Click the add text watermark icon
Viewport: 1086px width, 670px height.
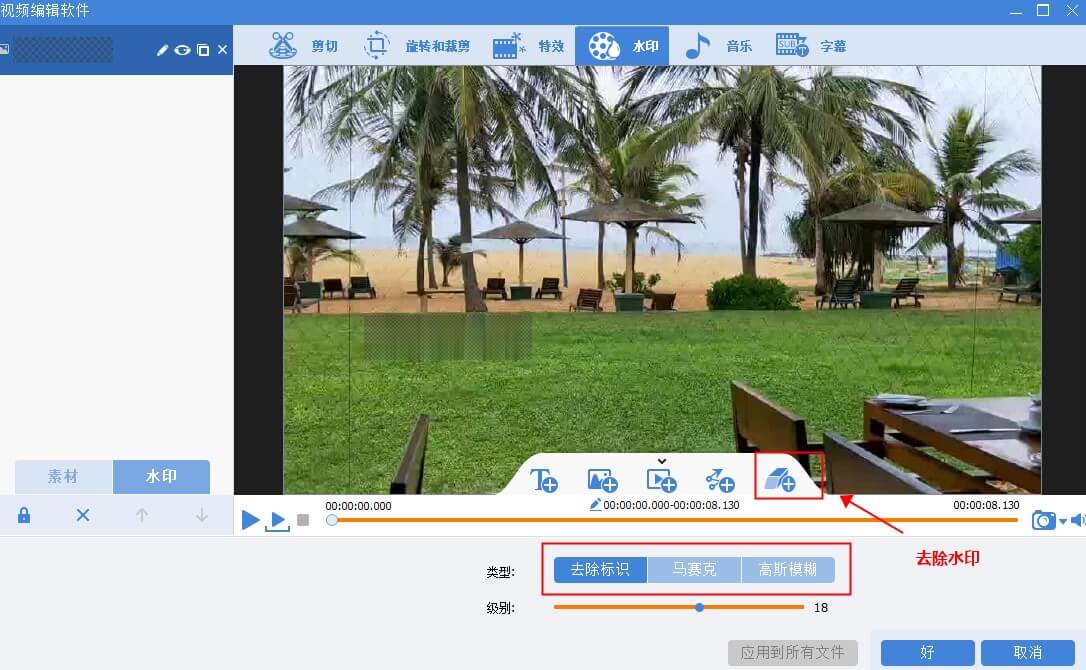544,479
